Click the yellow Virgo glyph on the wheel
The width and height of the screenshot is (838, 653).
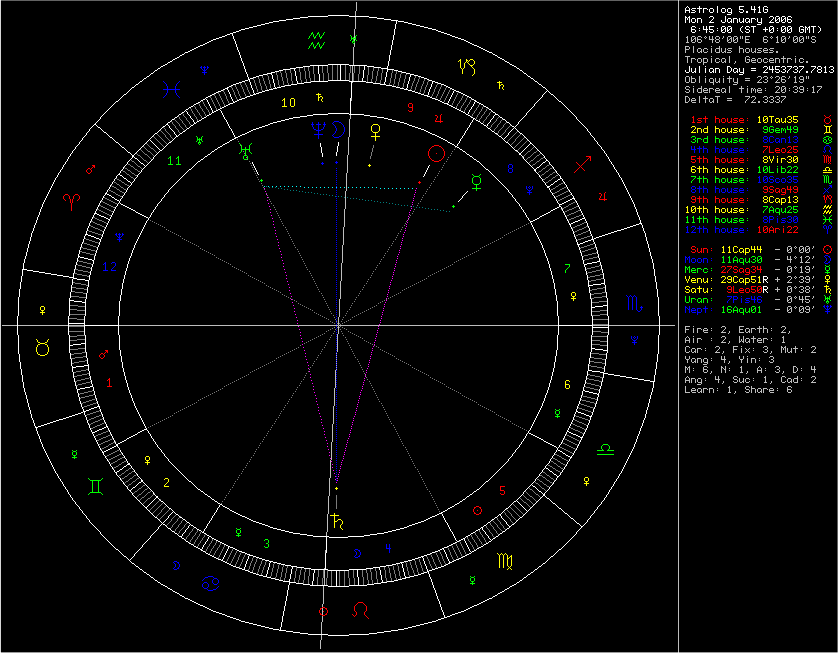506,561
